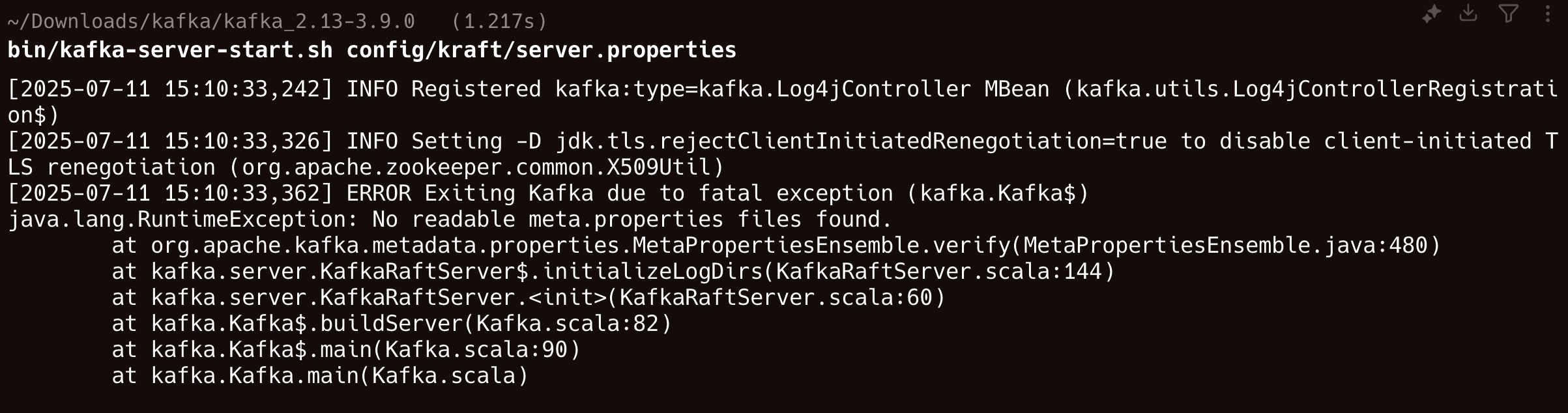
Task: Open the block output filter funnel
Action: [1508, 14]
